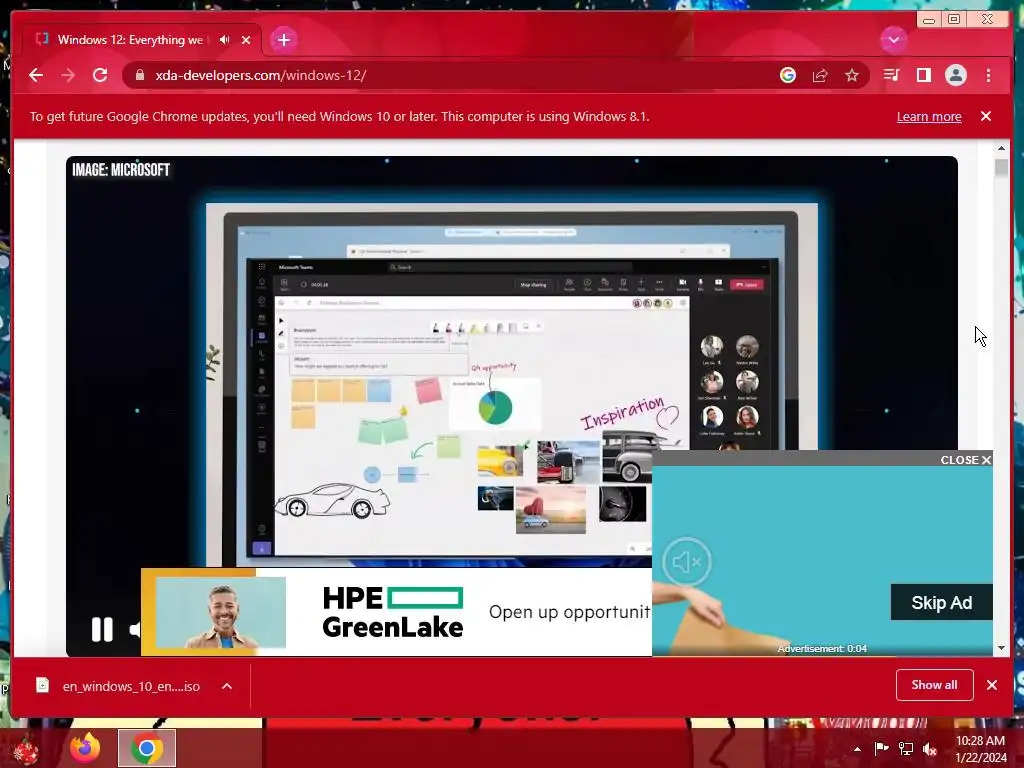Dismiss the Chrome update warning bar
The width and height of the screenshot is (1024, 768).
click(986, 116)
